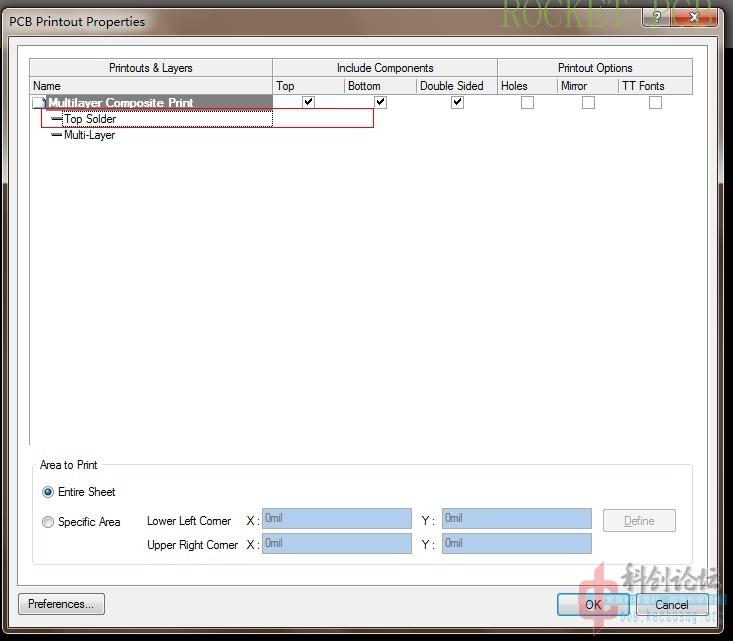Click the Multi-Layer layer icon
The height and width of the screenshot is (641, 733).
[x=57, y=135]
